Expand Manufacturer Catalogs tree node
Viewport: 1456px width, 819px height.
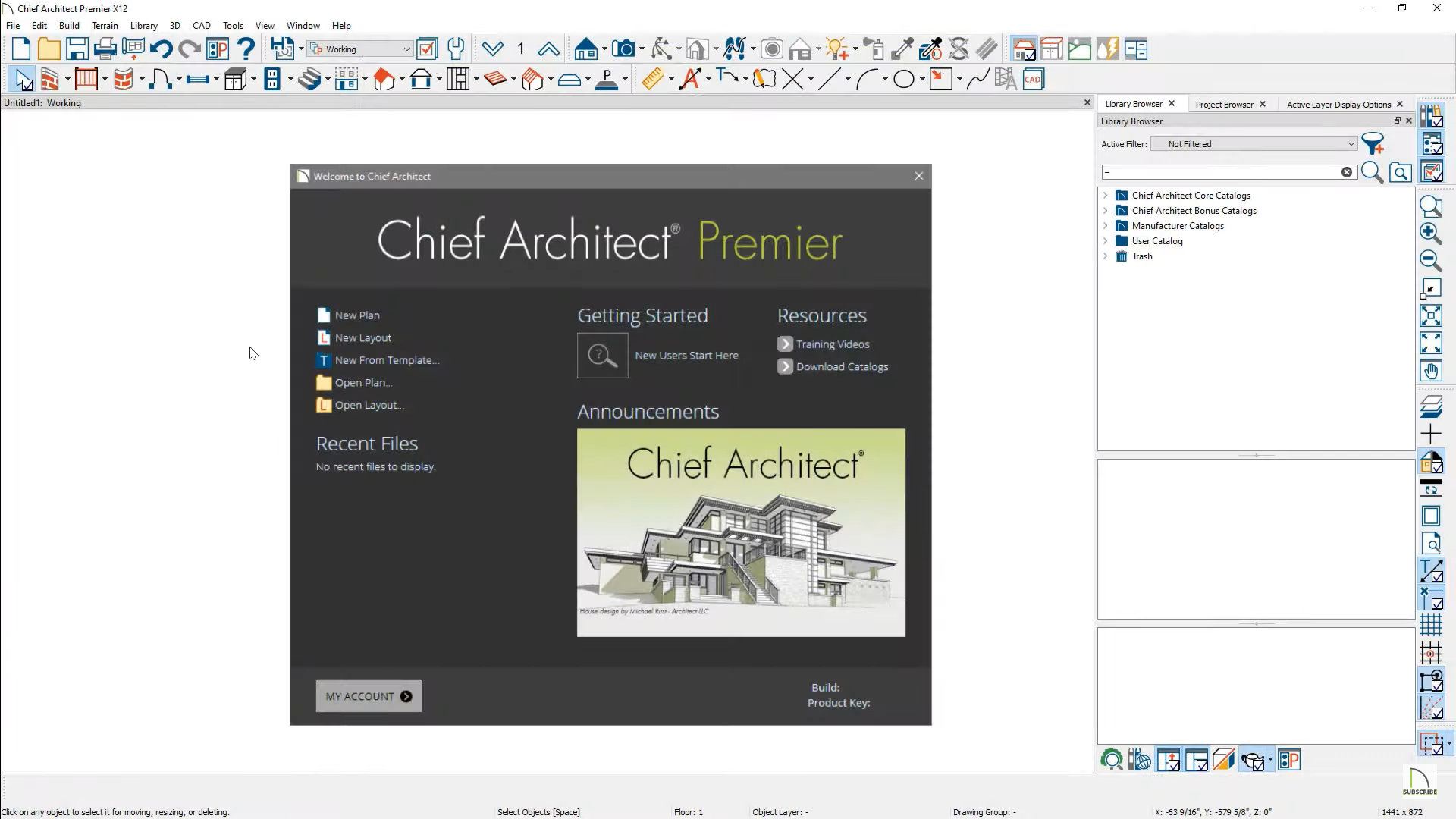click(1106, 226)
